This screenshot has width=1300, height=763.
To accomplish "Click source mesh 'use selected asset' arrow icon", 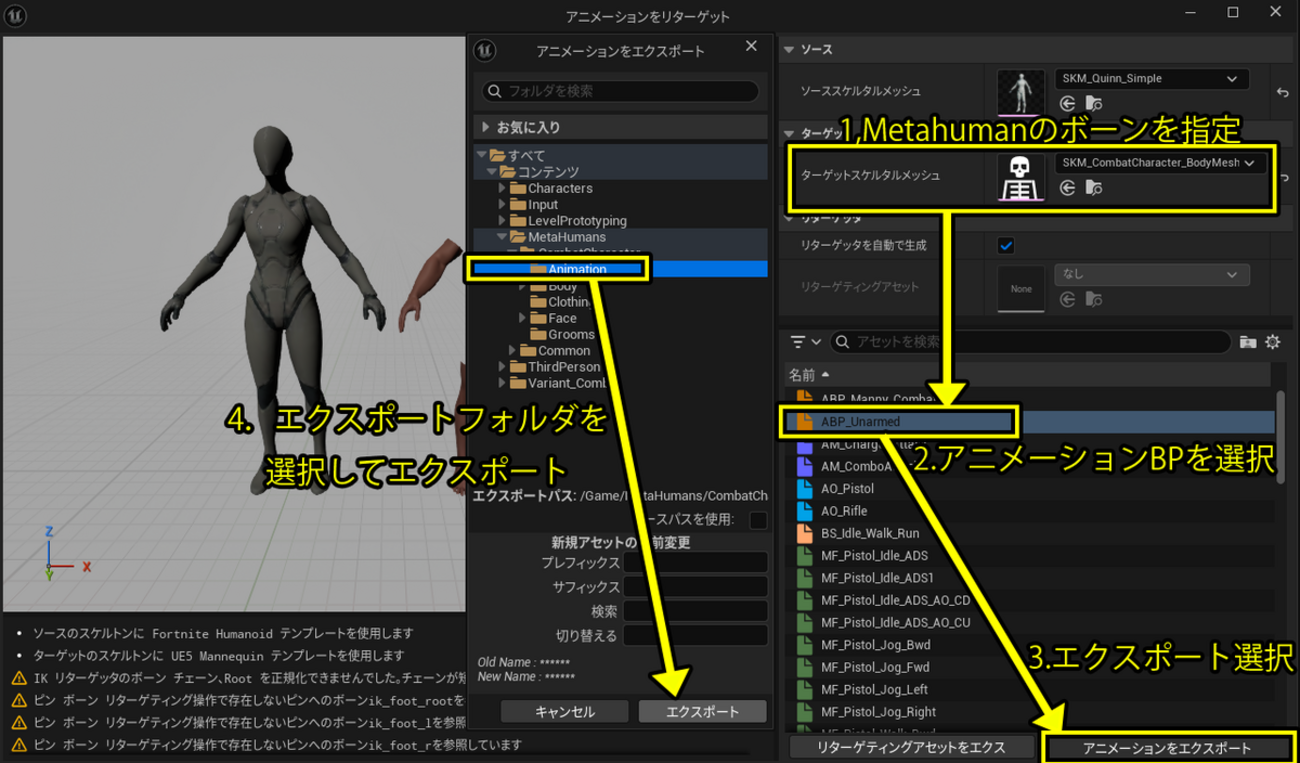I will click(x=1067, y=102).
